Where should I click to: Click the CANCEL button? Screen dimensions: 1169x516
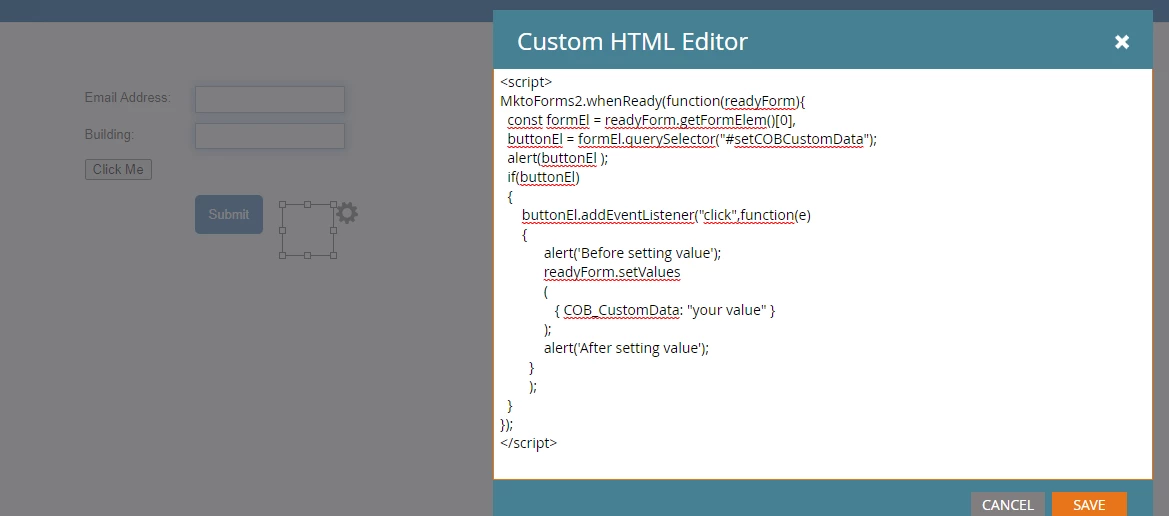(1007, 505)
